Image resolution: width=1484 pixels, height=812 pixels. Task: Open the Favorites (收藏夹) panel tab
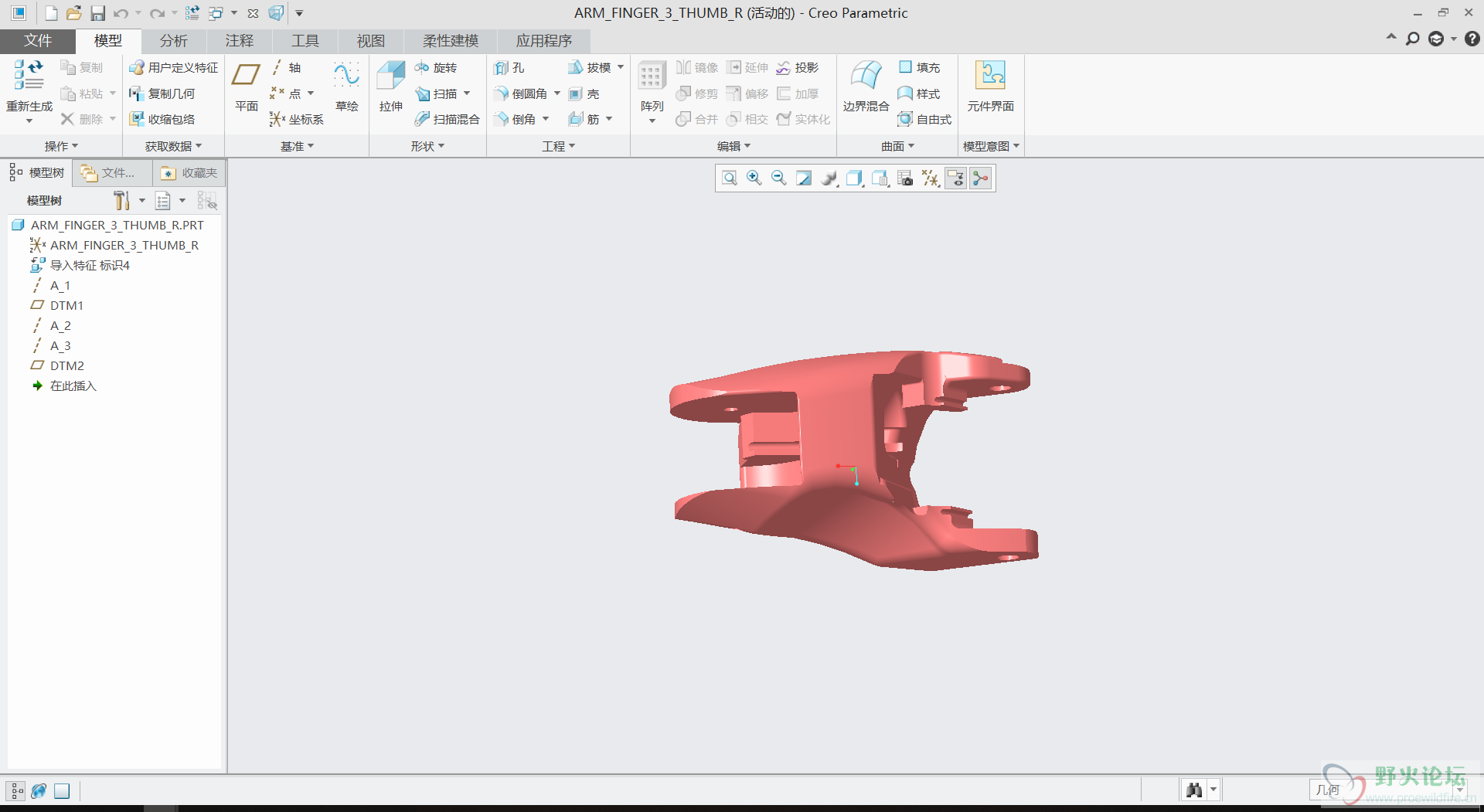[189, 173]
